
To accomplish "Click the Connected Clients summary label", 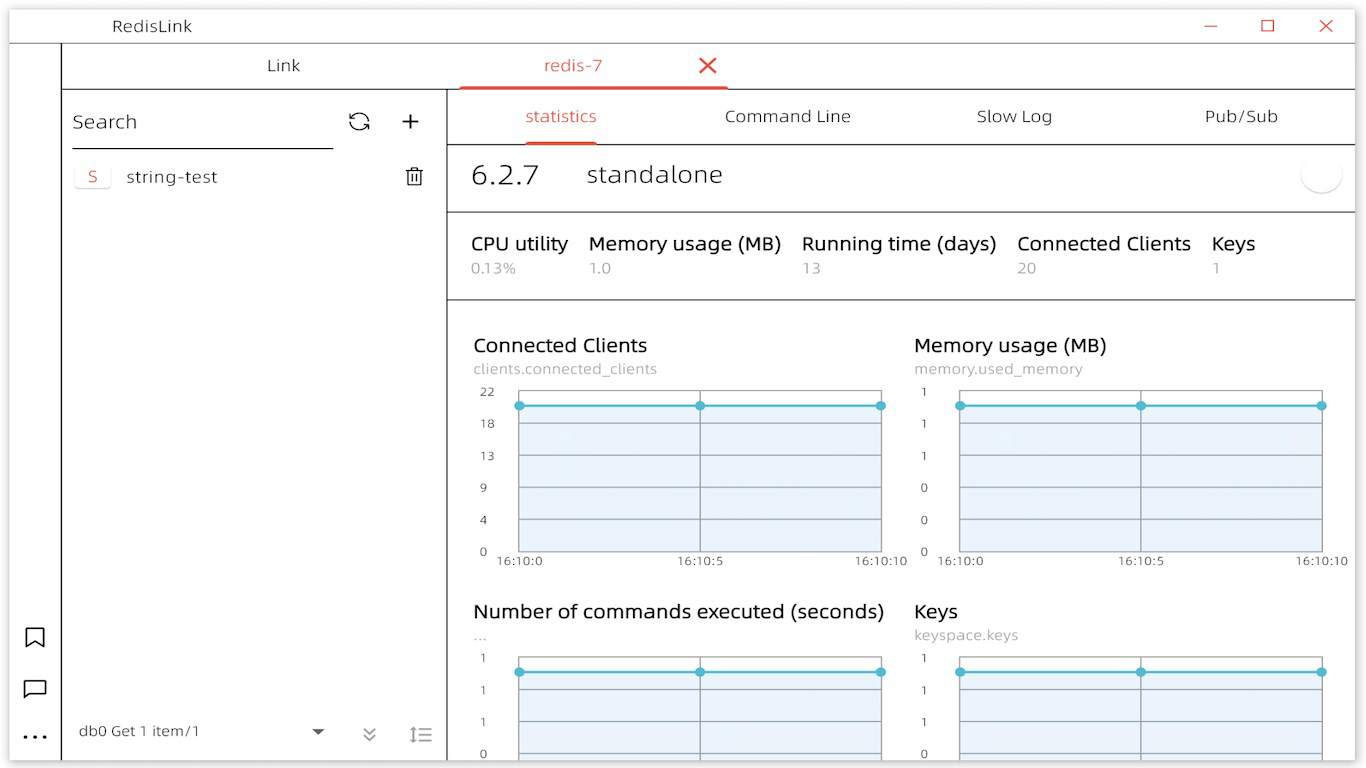I will (x=1104, y=244).
